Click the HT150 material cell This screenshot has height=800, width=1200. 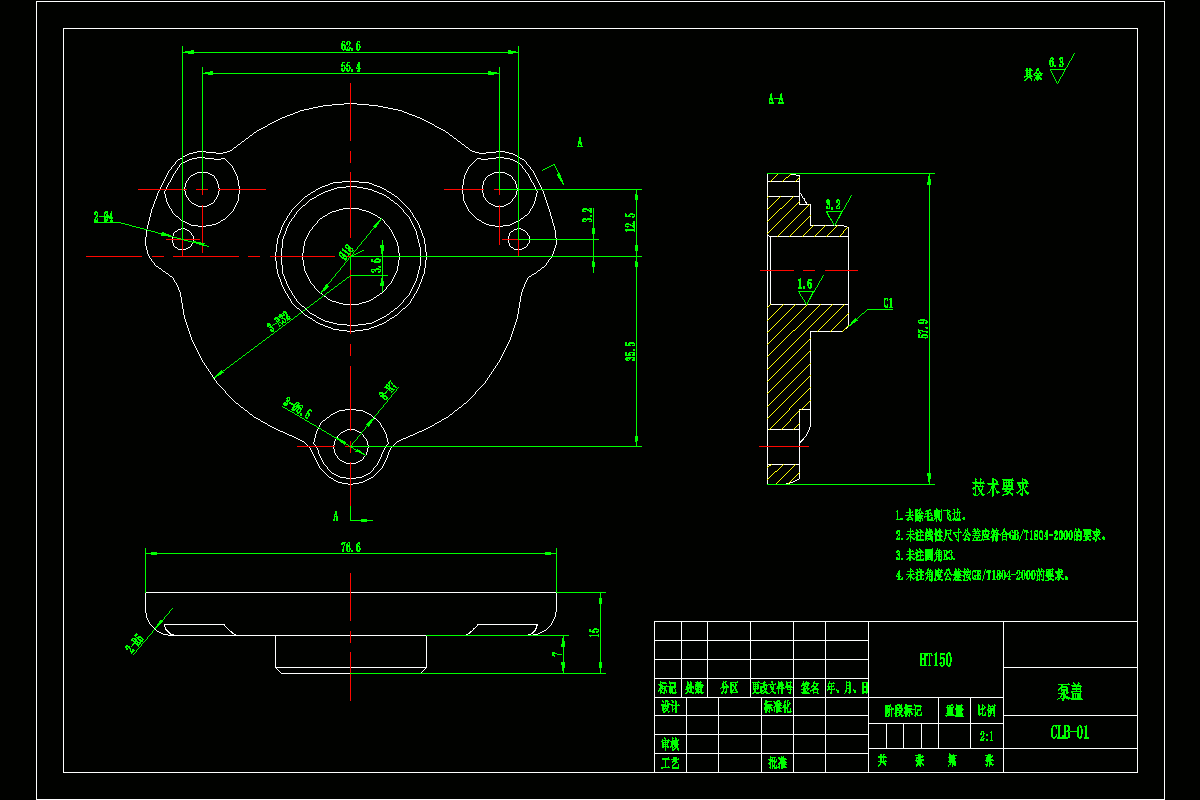click(x=935, y=660)
